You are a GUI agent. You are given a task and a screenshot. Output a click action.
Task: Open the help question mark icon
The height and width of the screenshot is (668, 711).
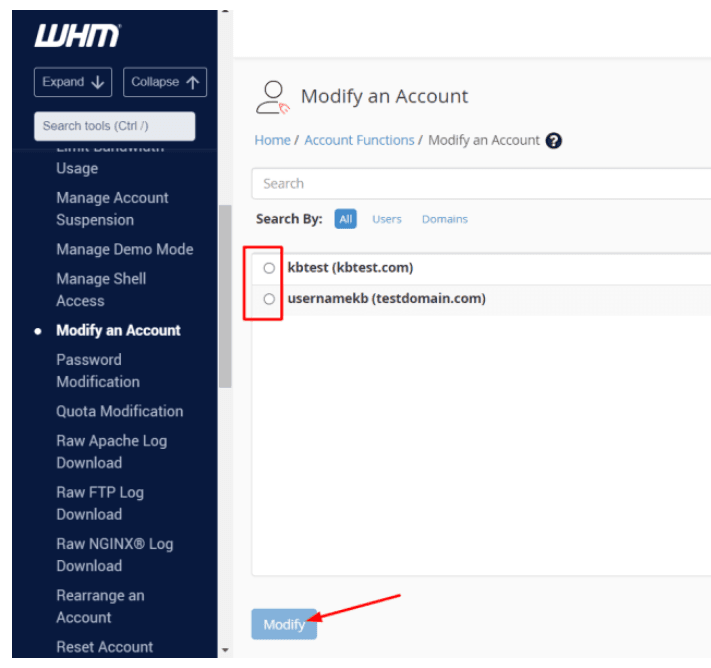[554, 141]
